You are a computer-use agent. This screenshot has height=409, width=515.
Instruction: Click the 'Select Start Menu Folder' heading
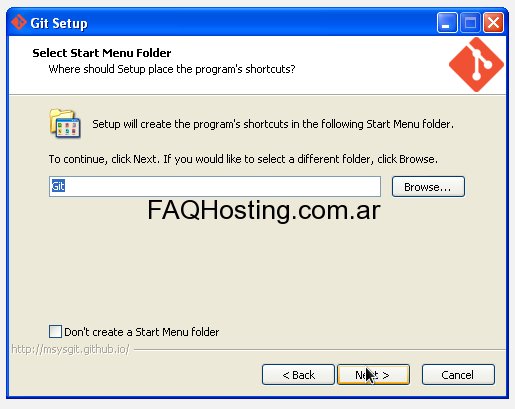click(x=102, y=53)
